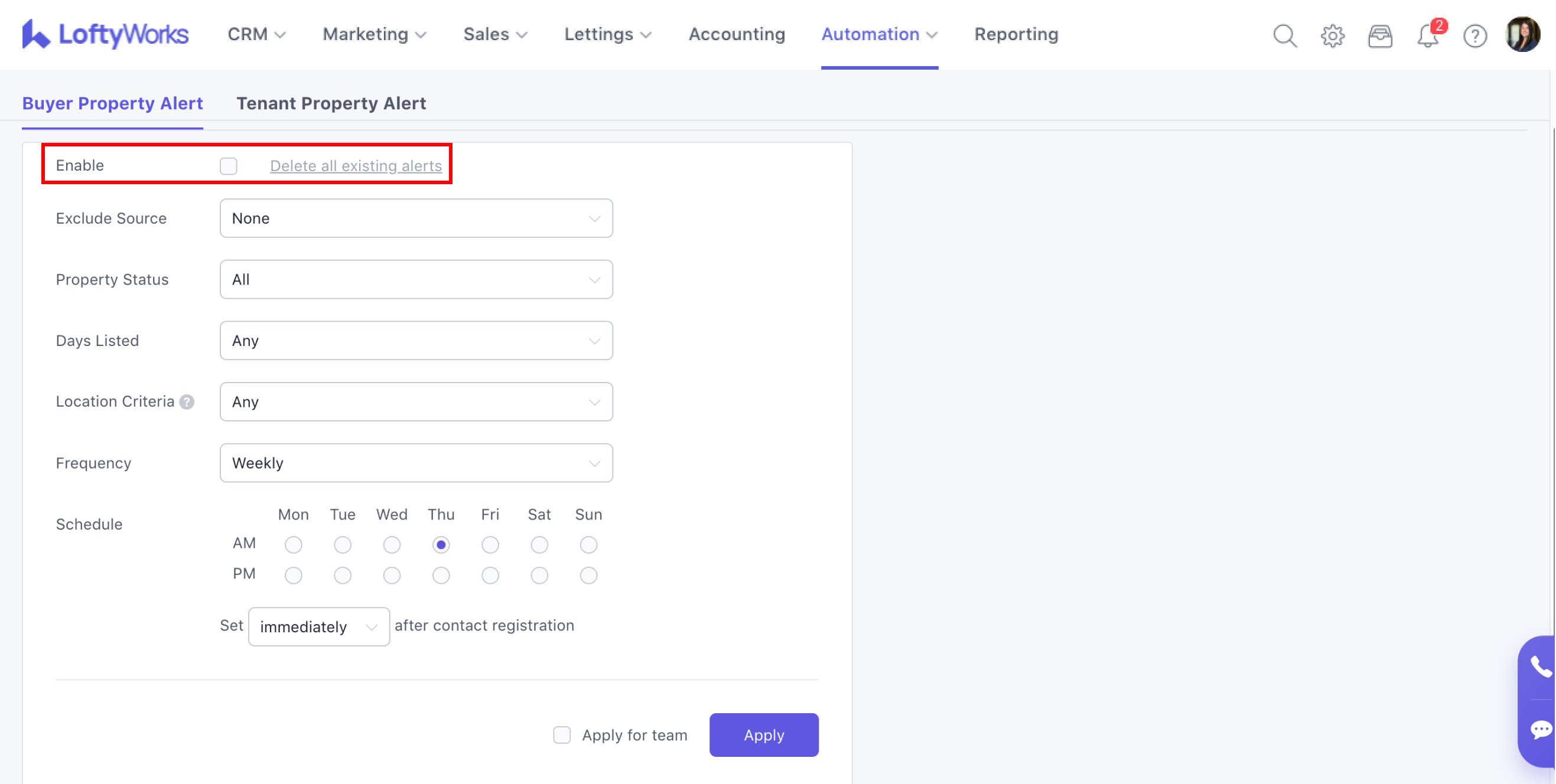Image resolution: width=1556 pixels, height=784 pixels.
Task: Open the settings gear icon
Action: click(1332, 35)
